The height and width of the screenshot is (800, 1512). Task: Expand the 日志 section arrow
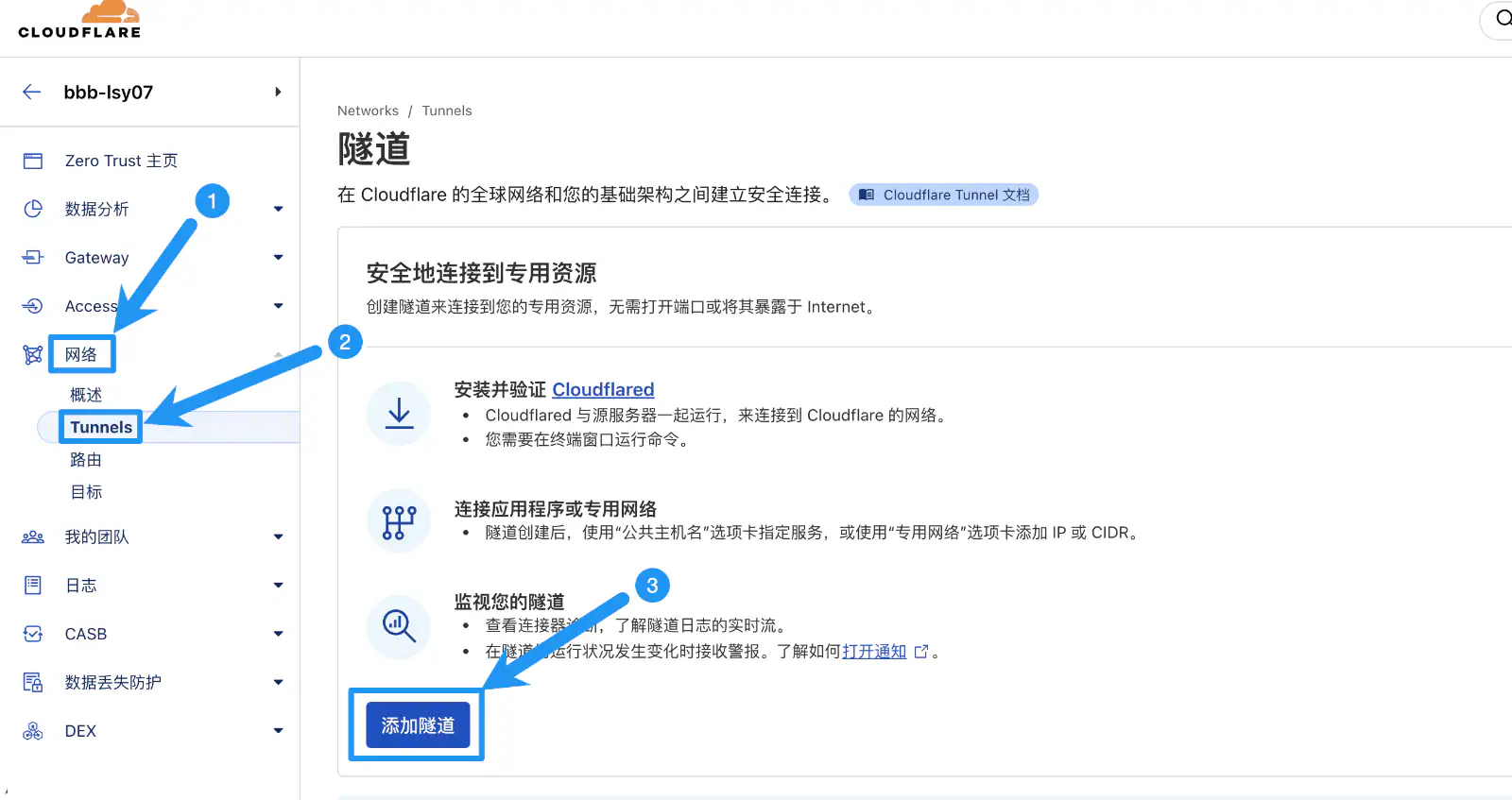(x=278, y=586)
